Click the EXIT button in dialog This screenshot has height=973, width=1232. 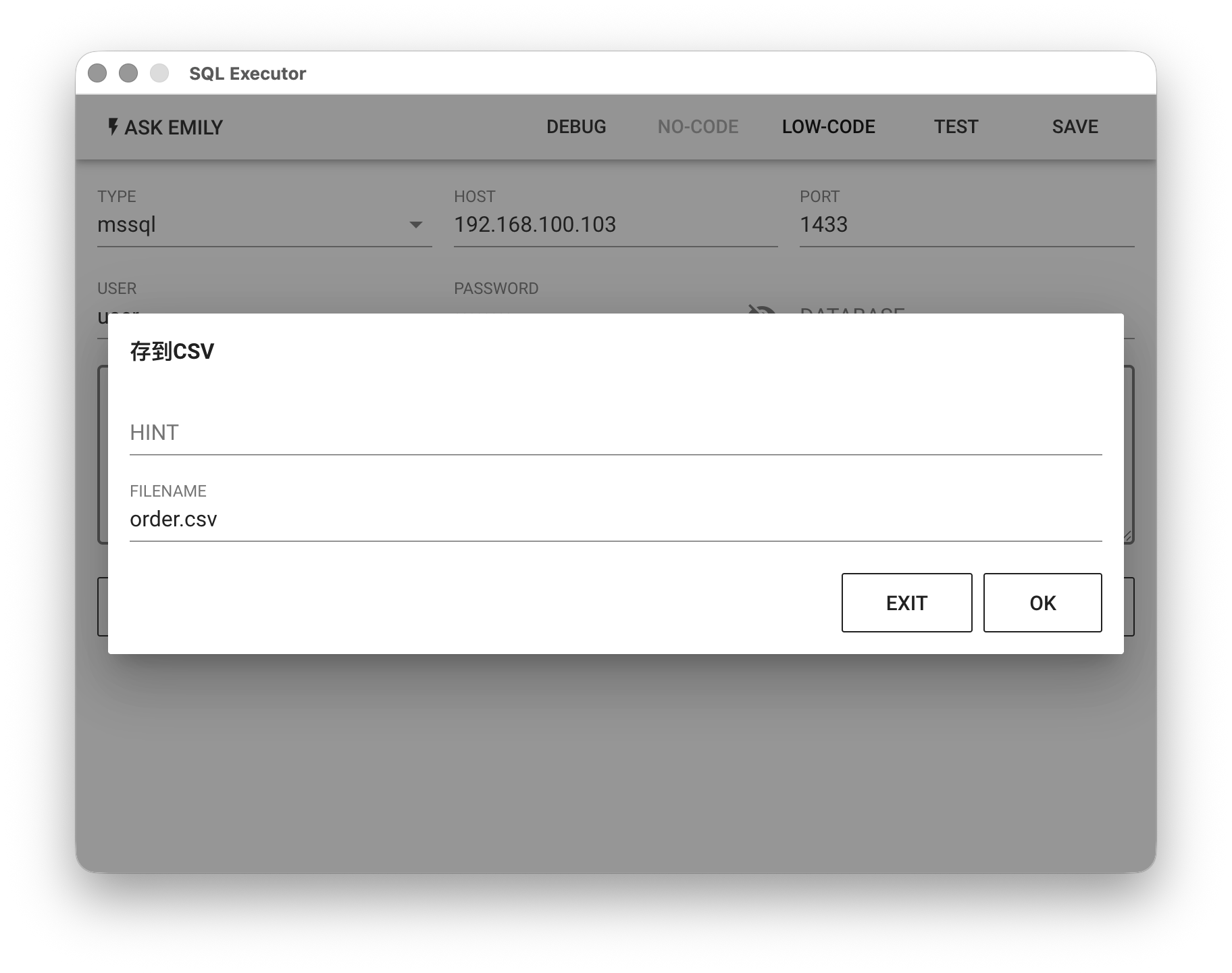(x=906, y=603)
